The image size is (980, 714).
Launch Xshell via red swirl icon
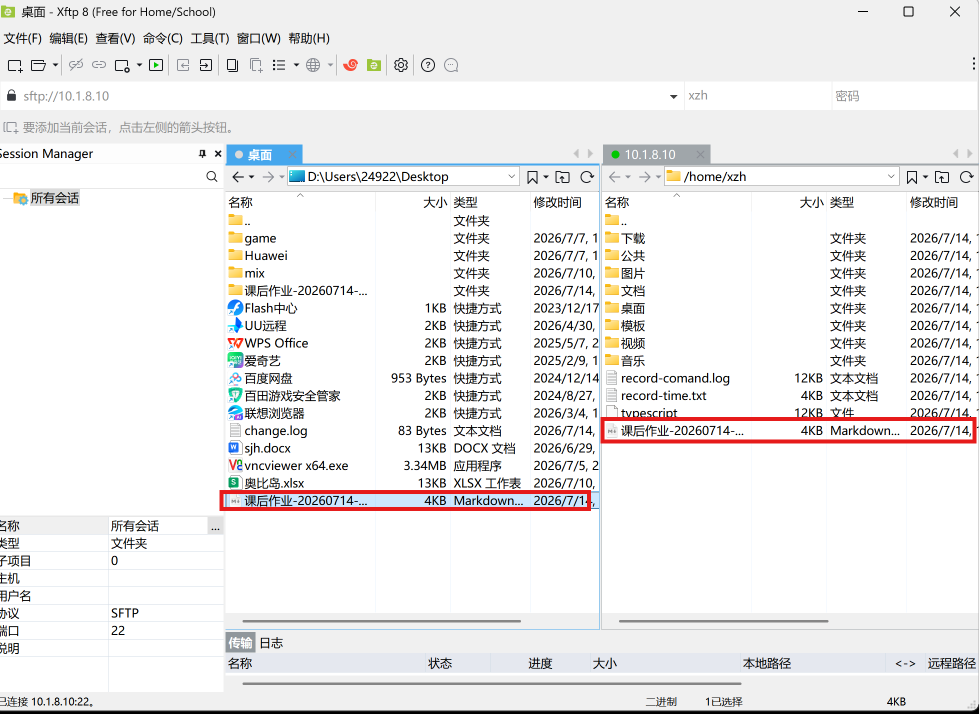coord(351,65)
